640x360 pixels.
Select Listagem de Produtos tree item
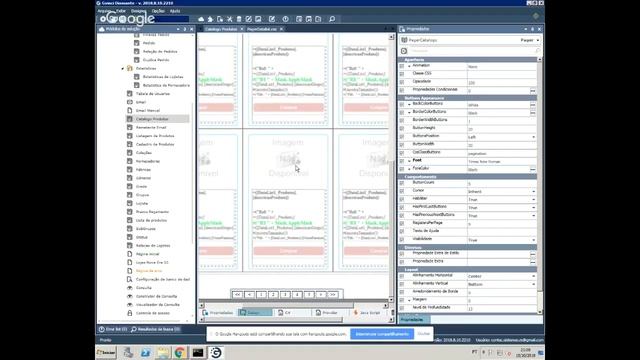pyautogui.click(x=155, y=136)
